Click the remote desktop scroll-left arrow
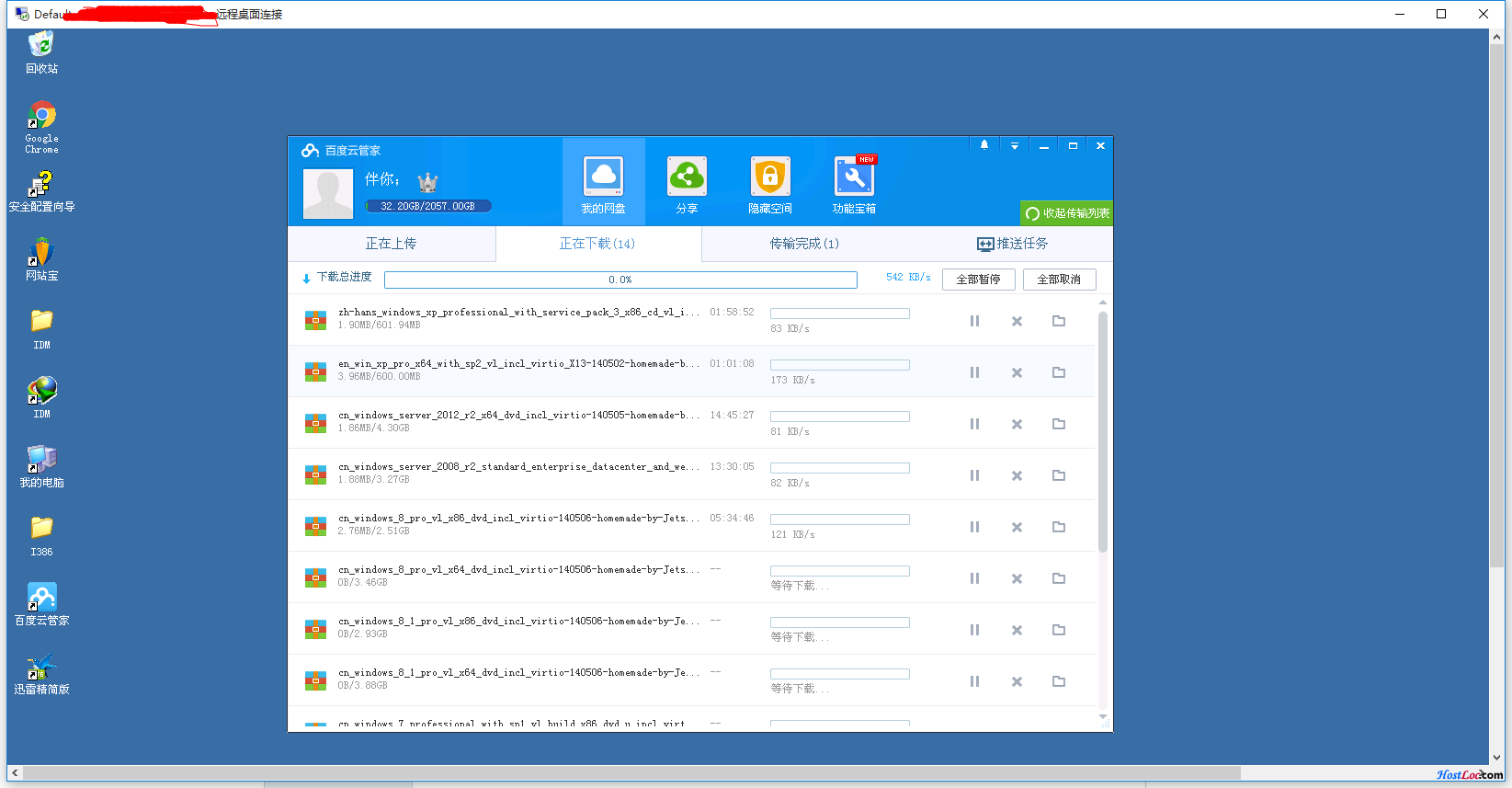The image size is (1512, 788). point(15,773)
